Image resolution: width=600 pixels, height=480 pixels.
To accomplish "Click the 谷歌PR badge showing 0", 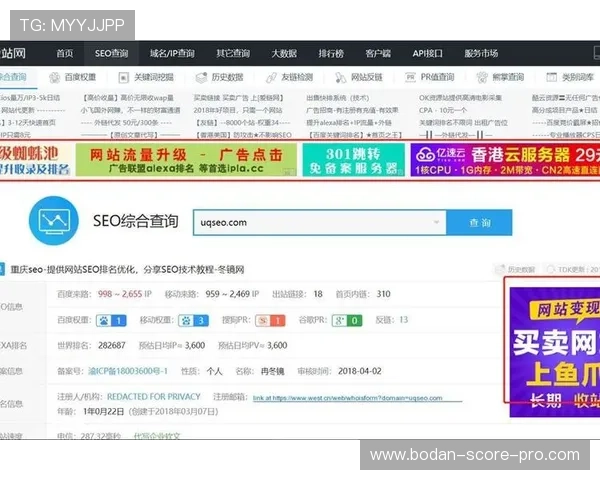I will click(x=347, y=320).
